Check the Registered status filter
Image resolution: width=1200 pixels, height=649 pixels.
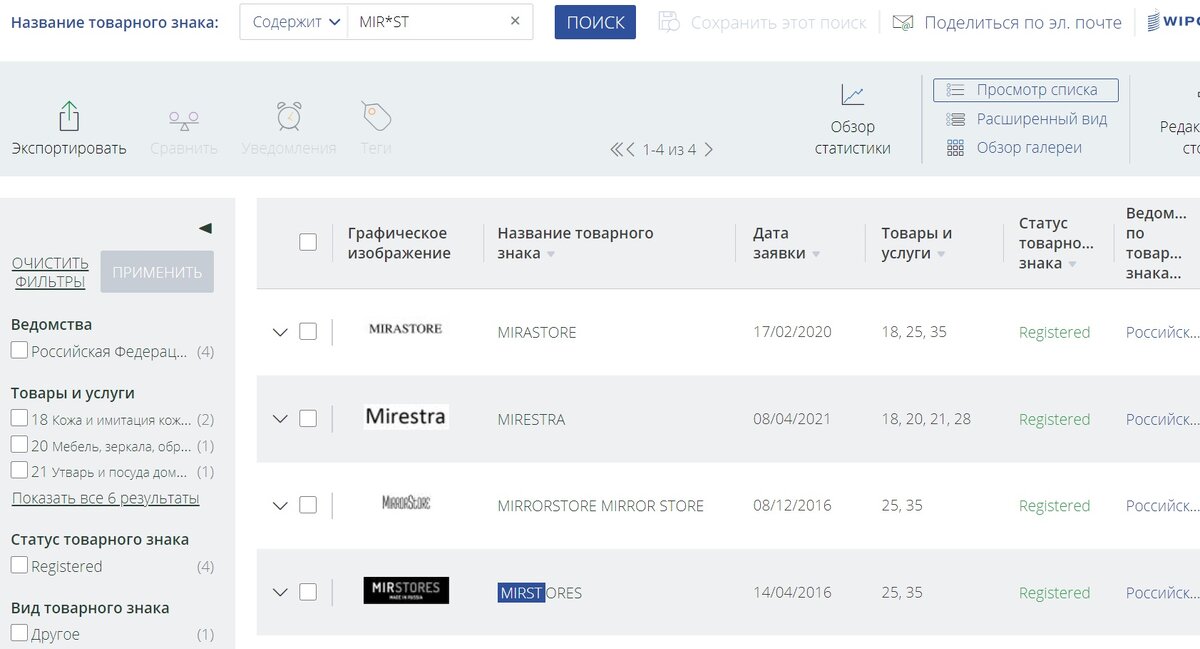(x=19, y=565)
